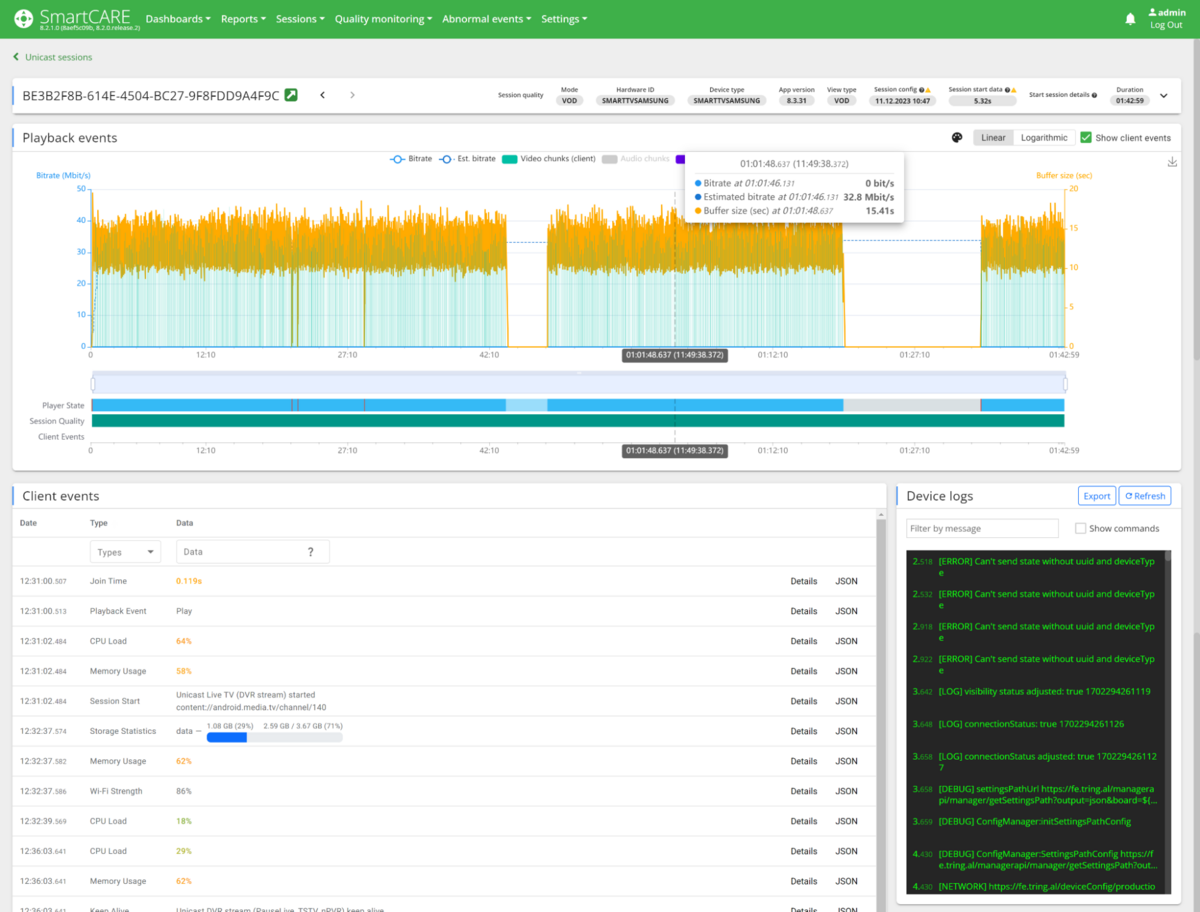Open the Types filter dropdown
The image size is (1200, 912).
coord(125,552)
